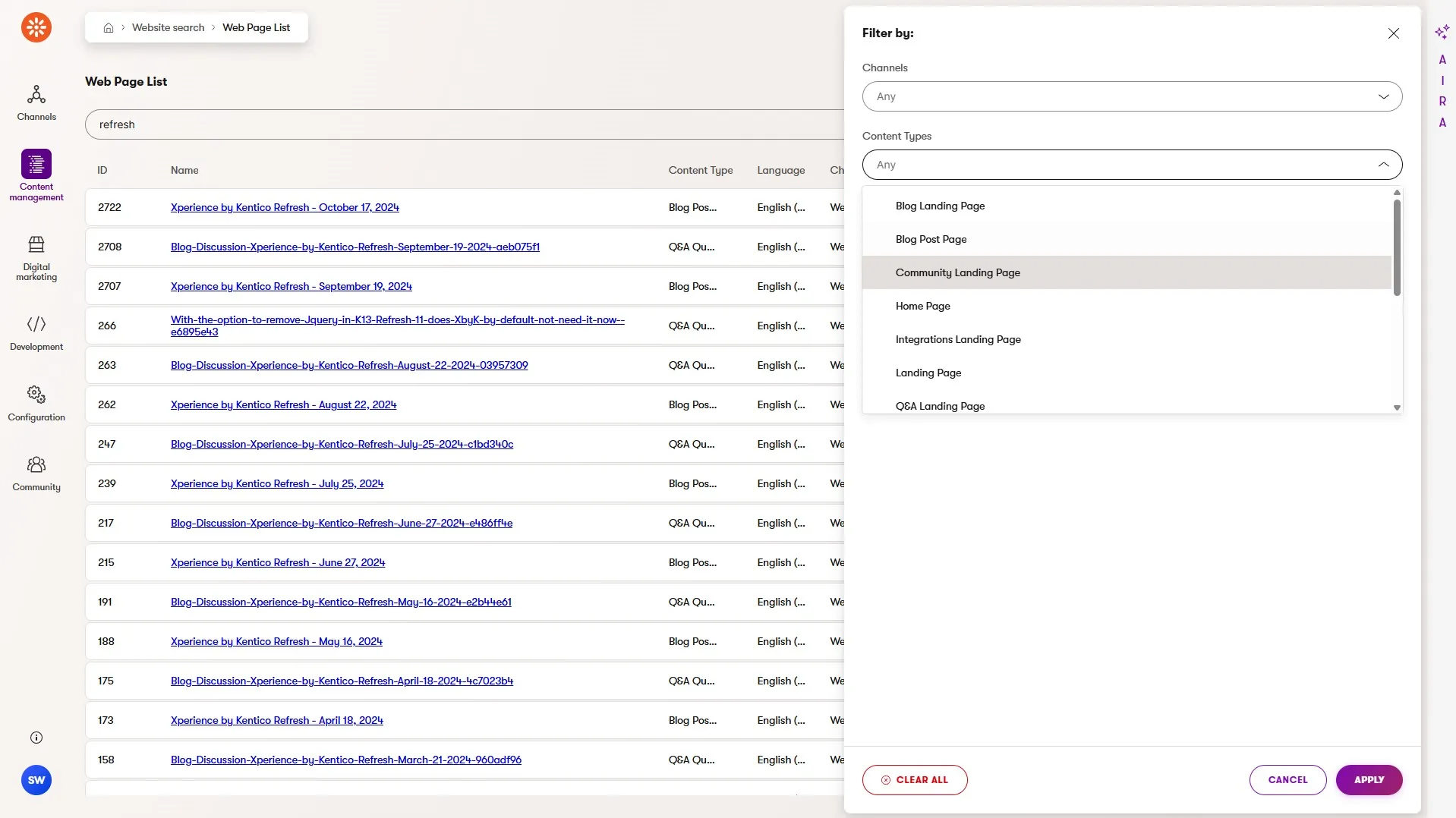
Task: Select Integrations Landing Page option
Action: [x=1127, y=339]
